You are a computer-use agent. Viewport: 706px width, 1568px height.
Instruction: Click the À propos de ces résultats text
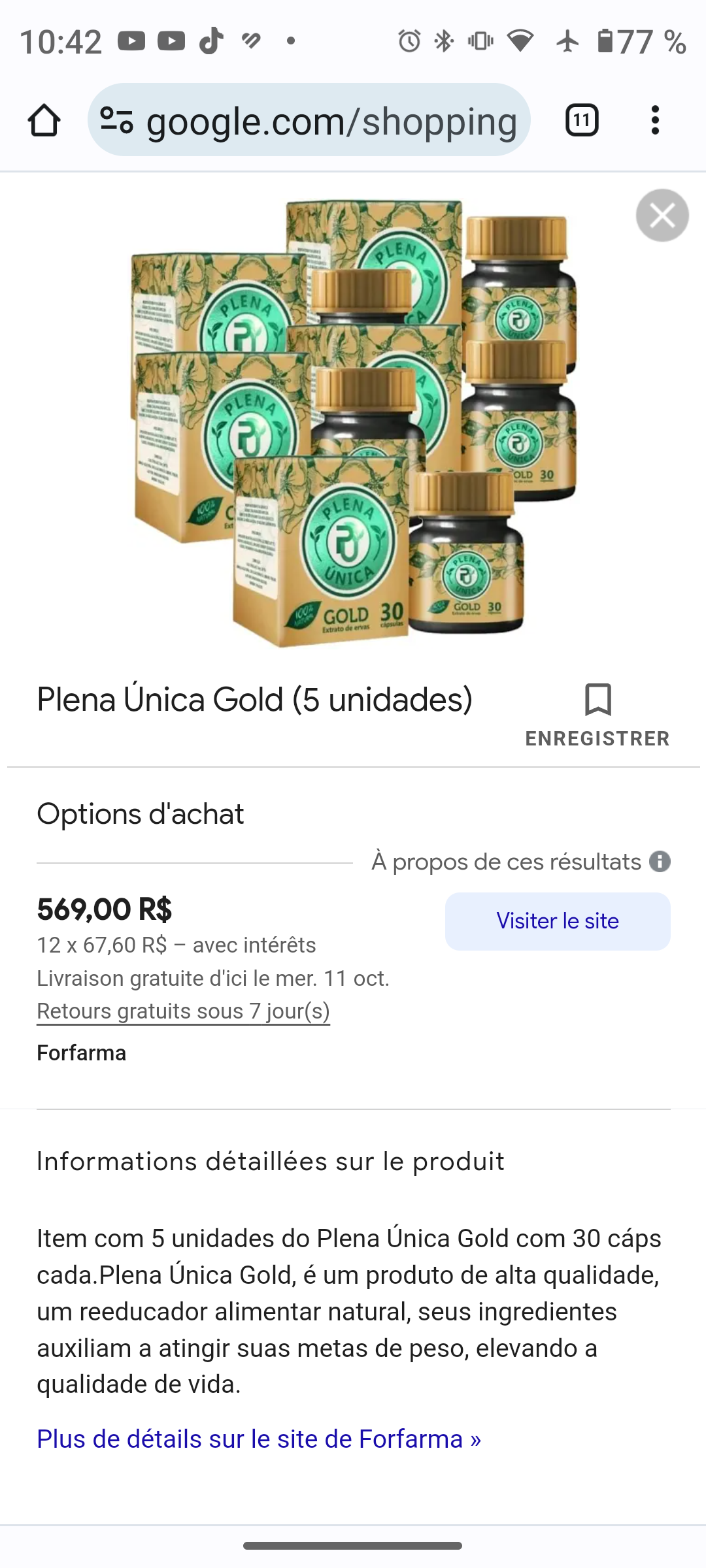pos(506,862)
